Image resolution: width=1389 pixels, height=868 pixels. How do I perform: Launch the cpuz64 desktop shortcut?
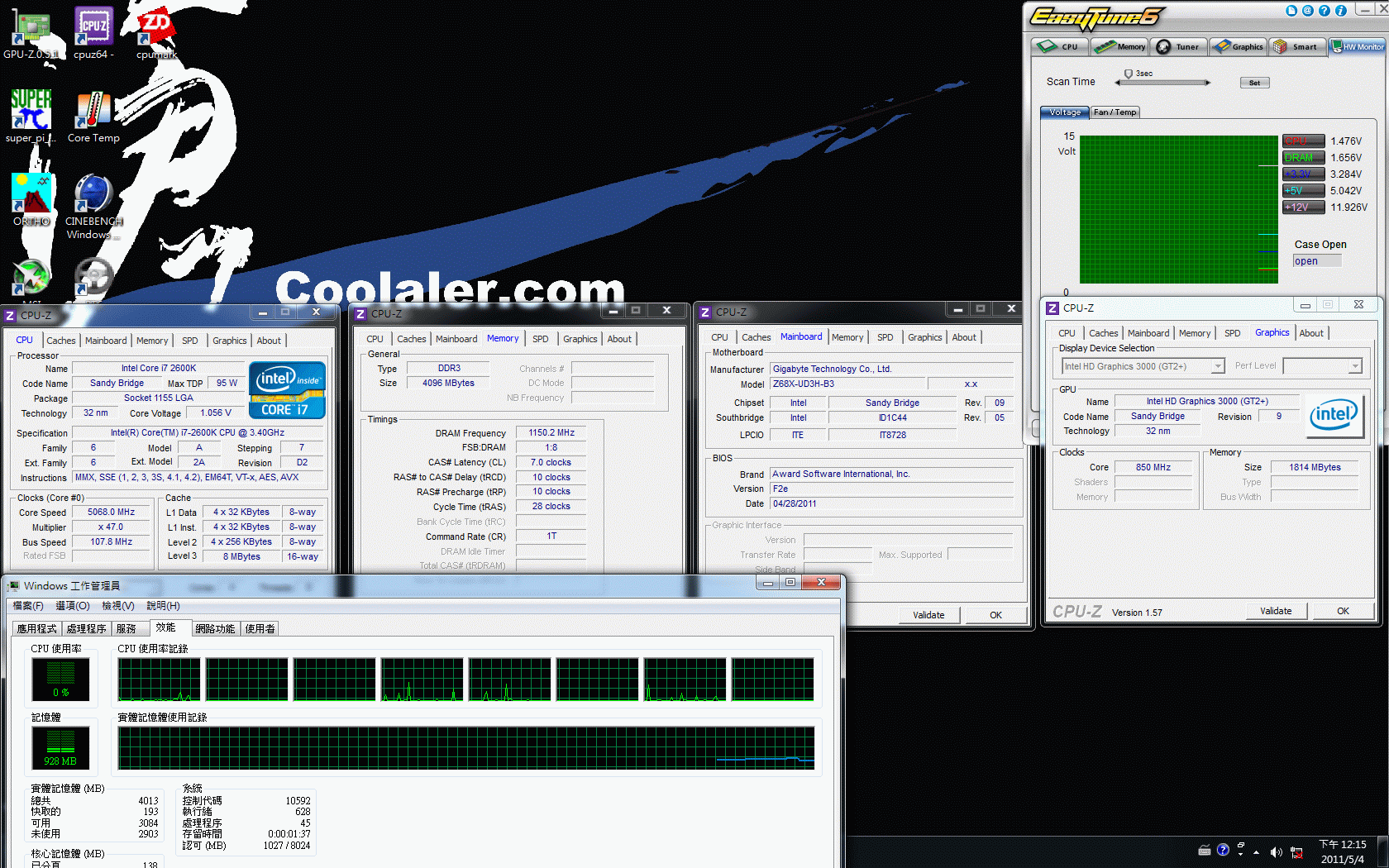pos(93,33)
